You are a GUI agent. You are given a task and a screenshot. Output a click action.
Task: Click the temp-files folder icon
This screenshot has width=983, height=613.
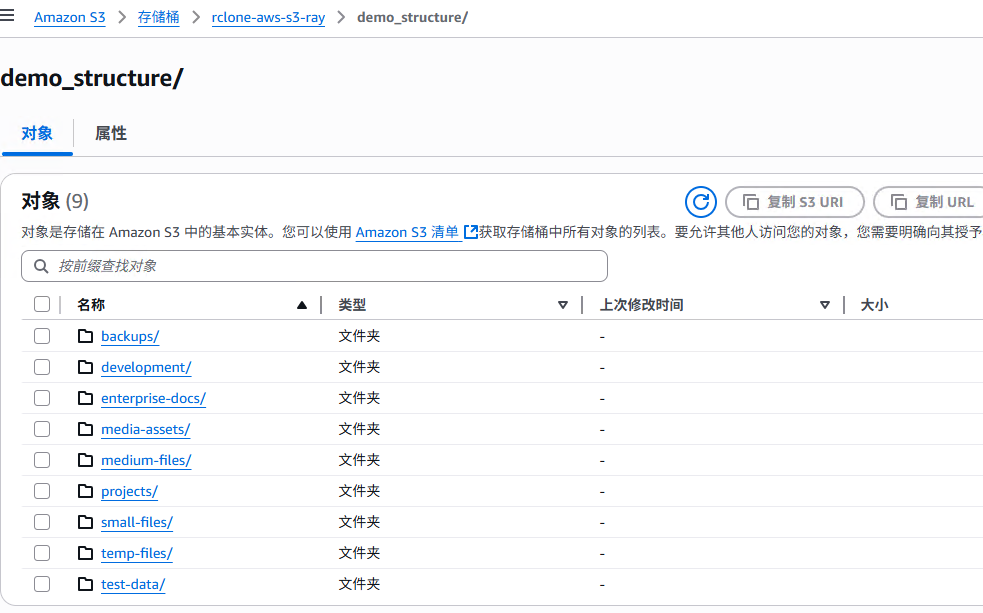tap(85, 553)
